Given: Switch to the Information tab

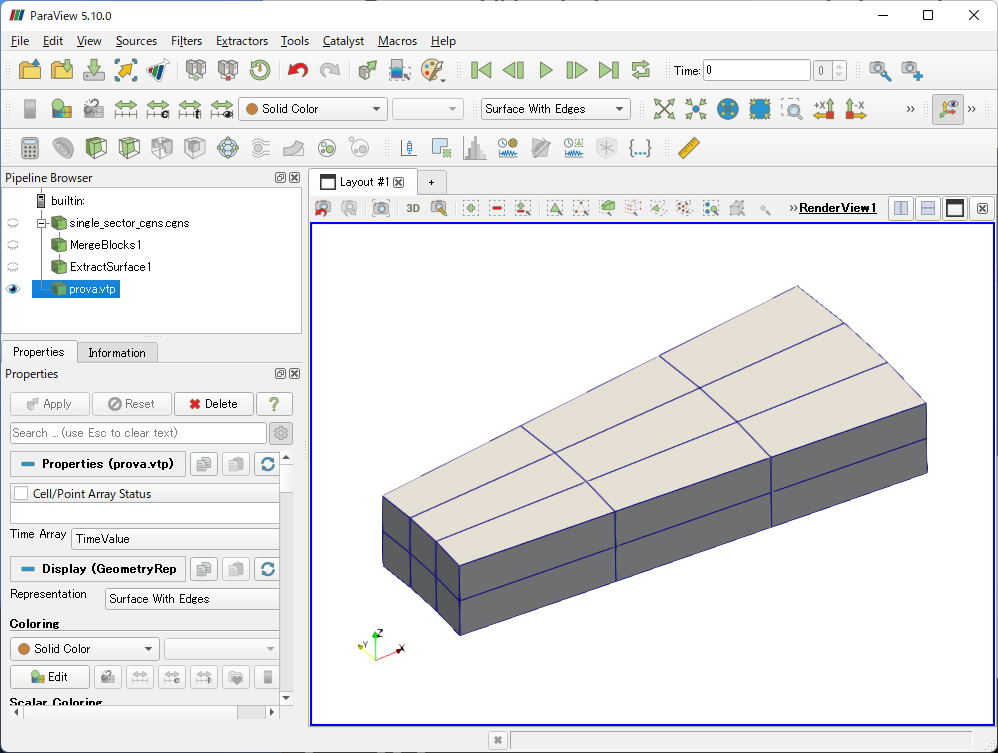Looking at the screenshot, I should pyautogui.click(x=117, y=353).
